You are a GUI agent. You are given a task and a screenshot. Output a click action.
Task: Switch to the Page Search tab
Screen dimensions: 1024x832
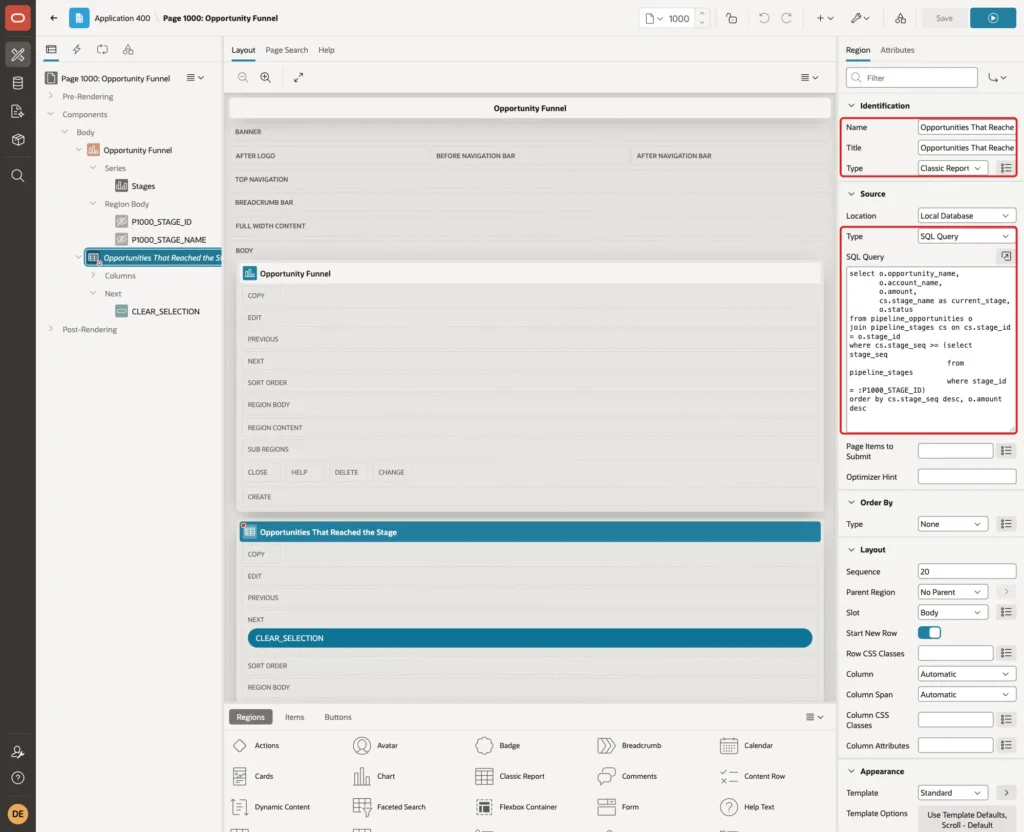coord(286,50)
